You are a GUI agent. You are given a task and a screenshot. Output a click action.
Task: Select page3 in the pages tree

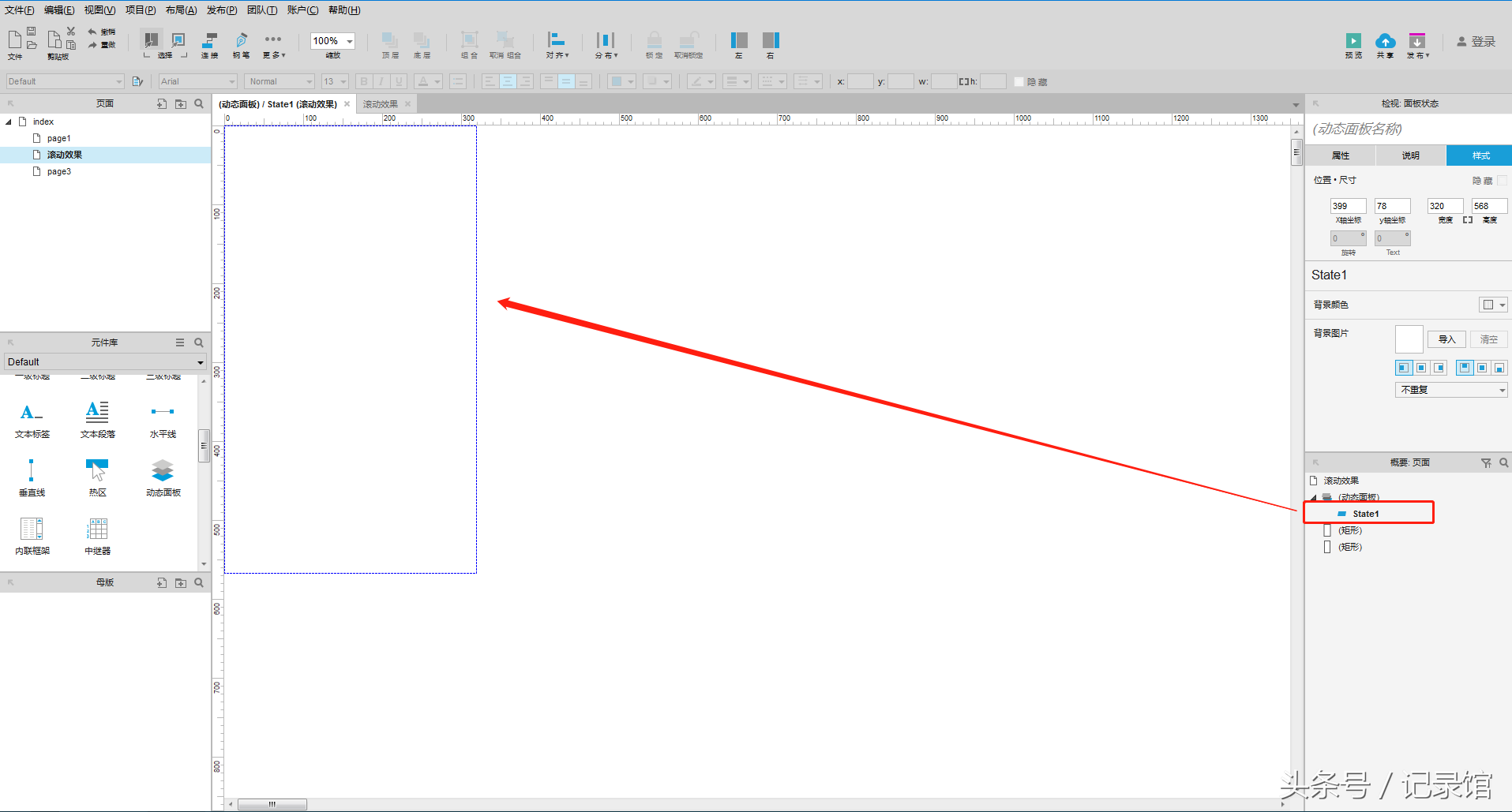click(58, 171)
